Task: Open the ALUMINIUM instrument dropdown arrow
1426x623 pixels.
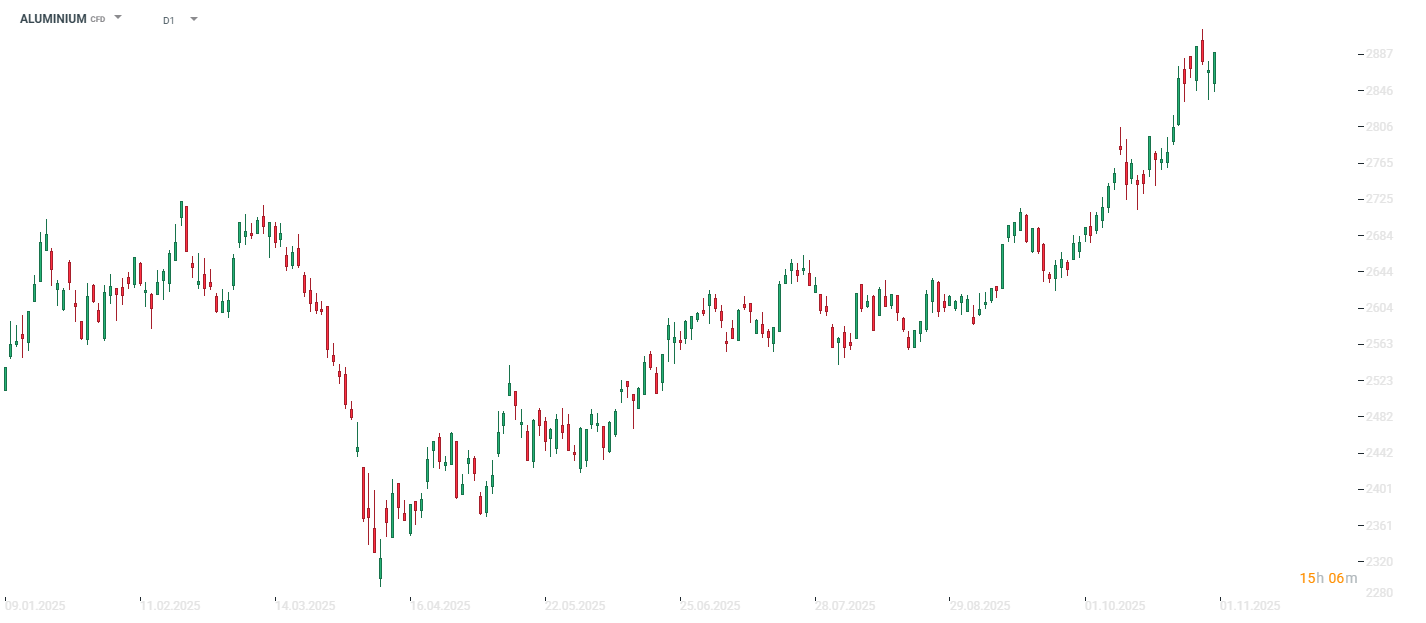Action: pos(118,18)
